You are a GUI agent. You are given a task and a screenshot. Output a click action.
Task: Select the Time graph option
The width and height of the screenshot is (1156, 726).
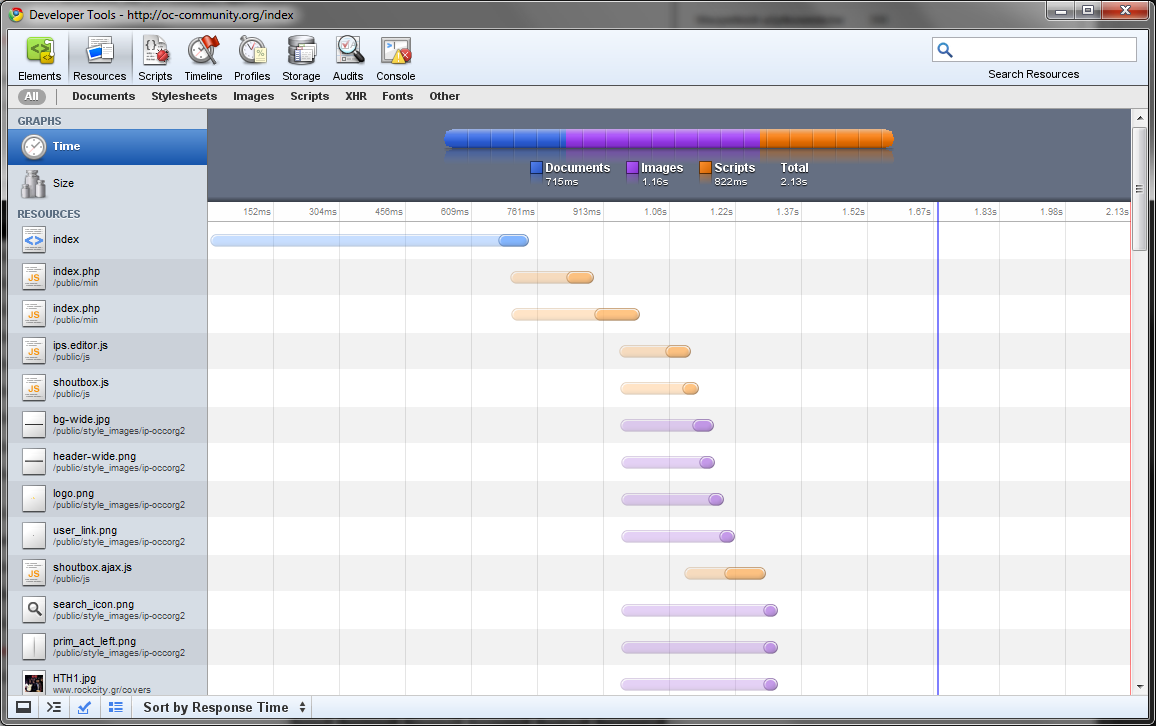point(66,147)
